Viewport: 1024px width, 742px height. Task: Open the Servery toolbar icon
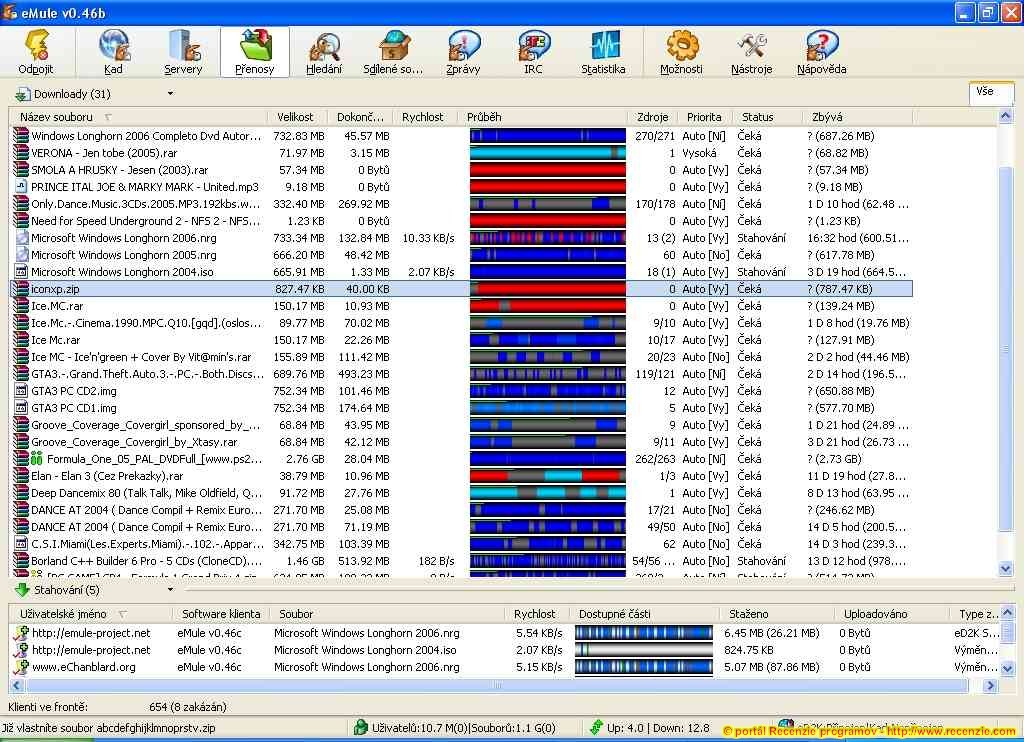coord(183,52)
